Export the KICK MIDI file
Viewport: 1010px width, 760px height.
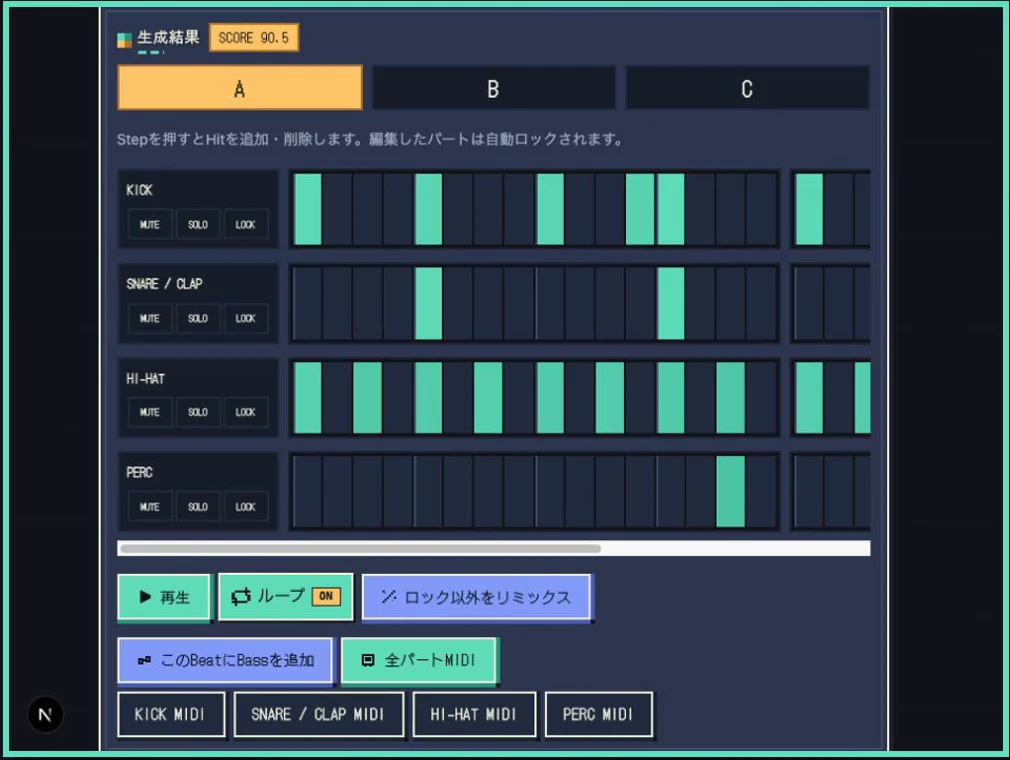coord(171,714)
